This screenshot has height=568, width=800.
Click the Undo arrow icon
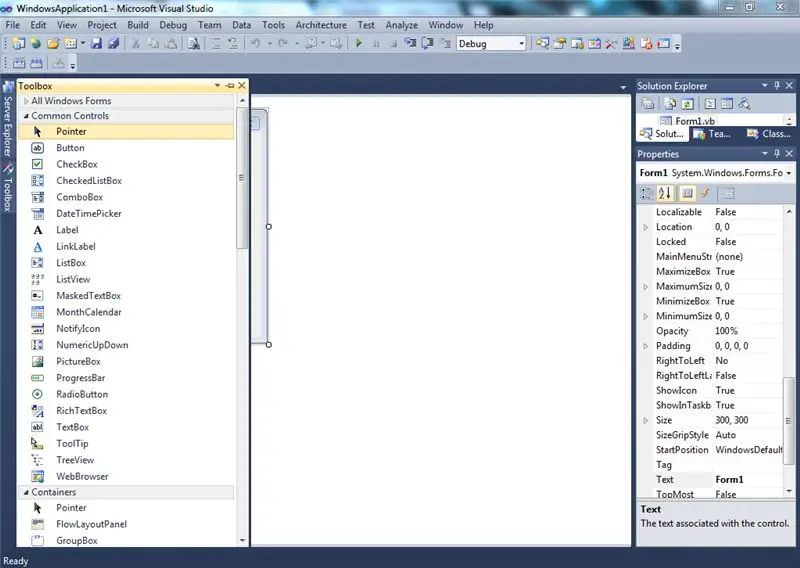click(x=256, y=44)
